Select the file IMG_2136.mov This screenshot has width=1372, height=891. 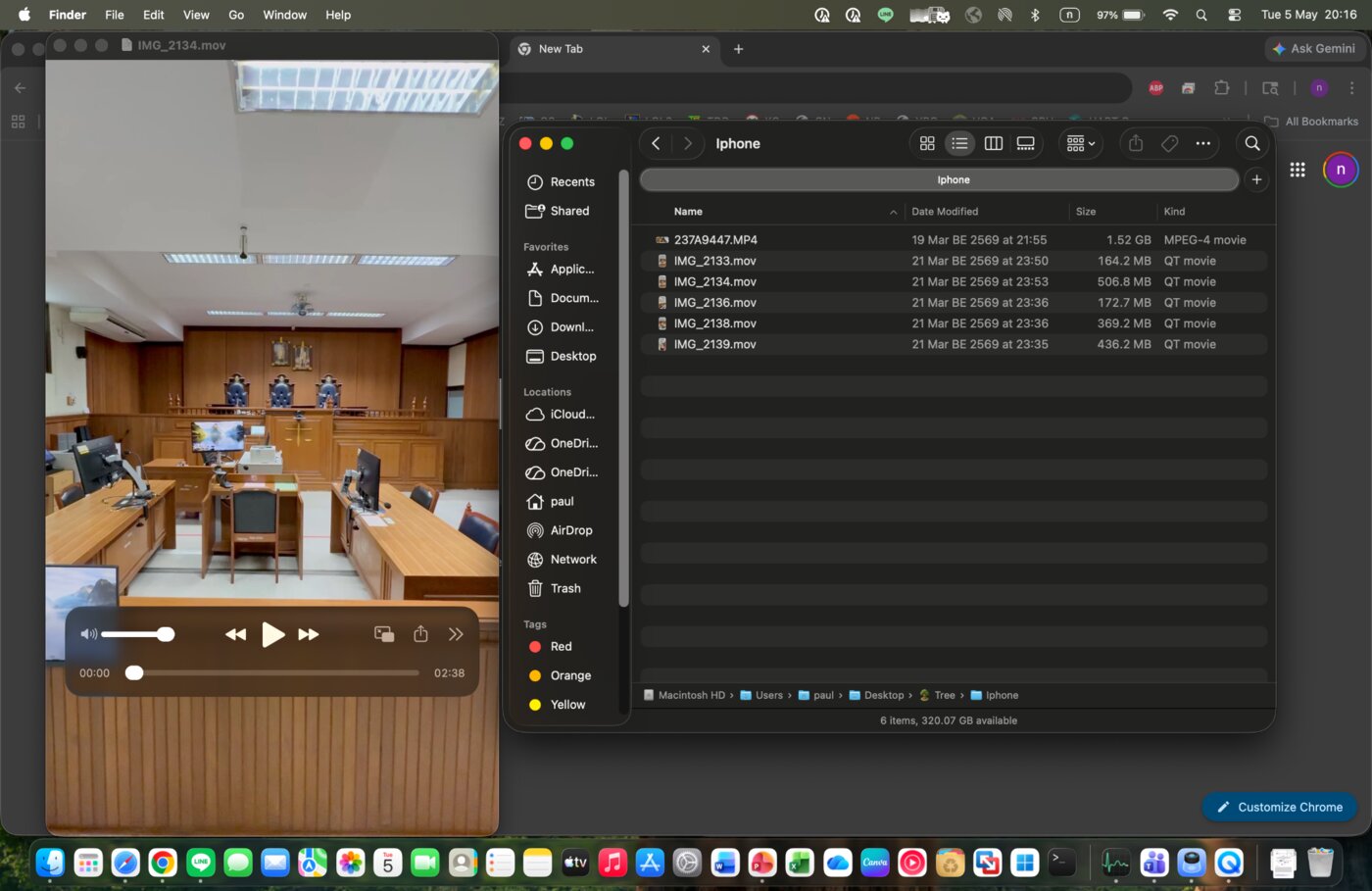(x=954, y=302)
